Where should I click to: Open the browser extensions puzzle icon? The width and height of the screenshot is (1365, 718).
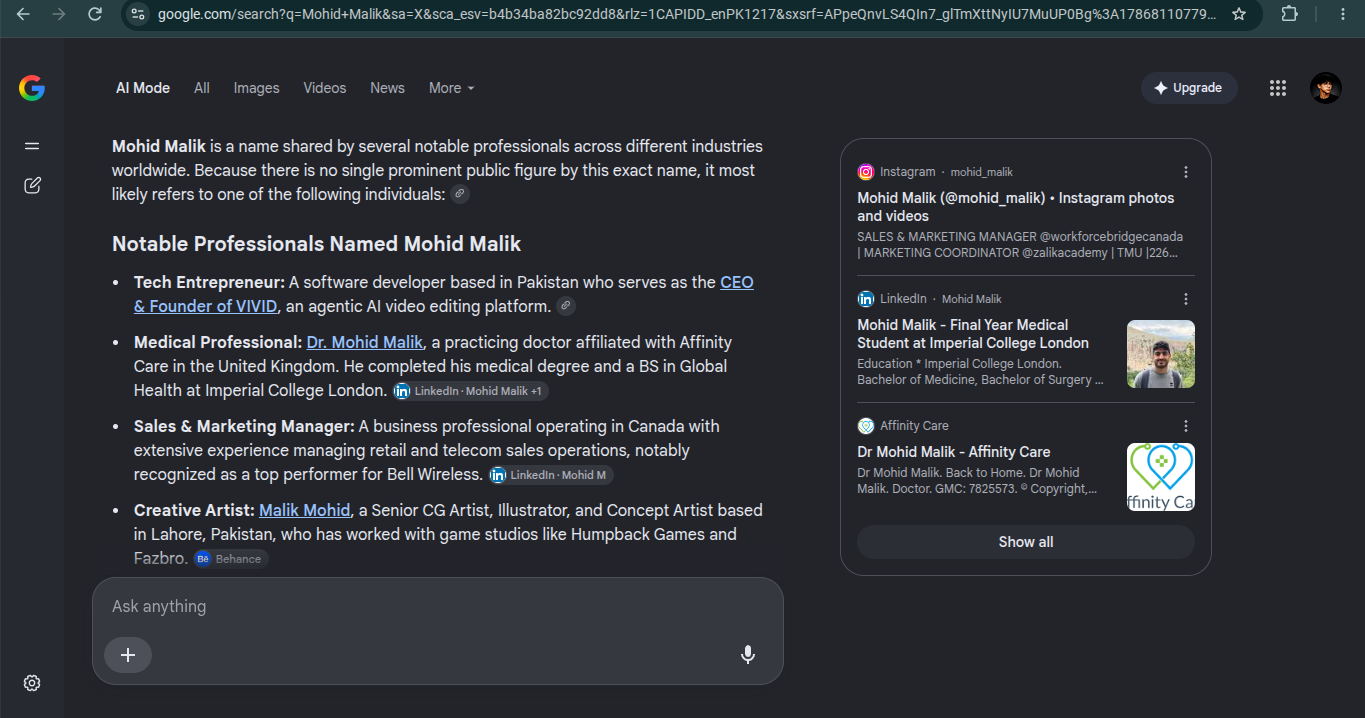pos(1290,14)
